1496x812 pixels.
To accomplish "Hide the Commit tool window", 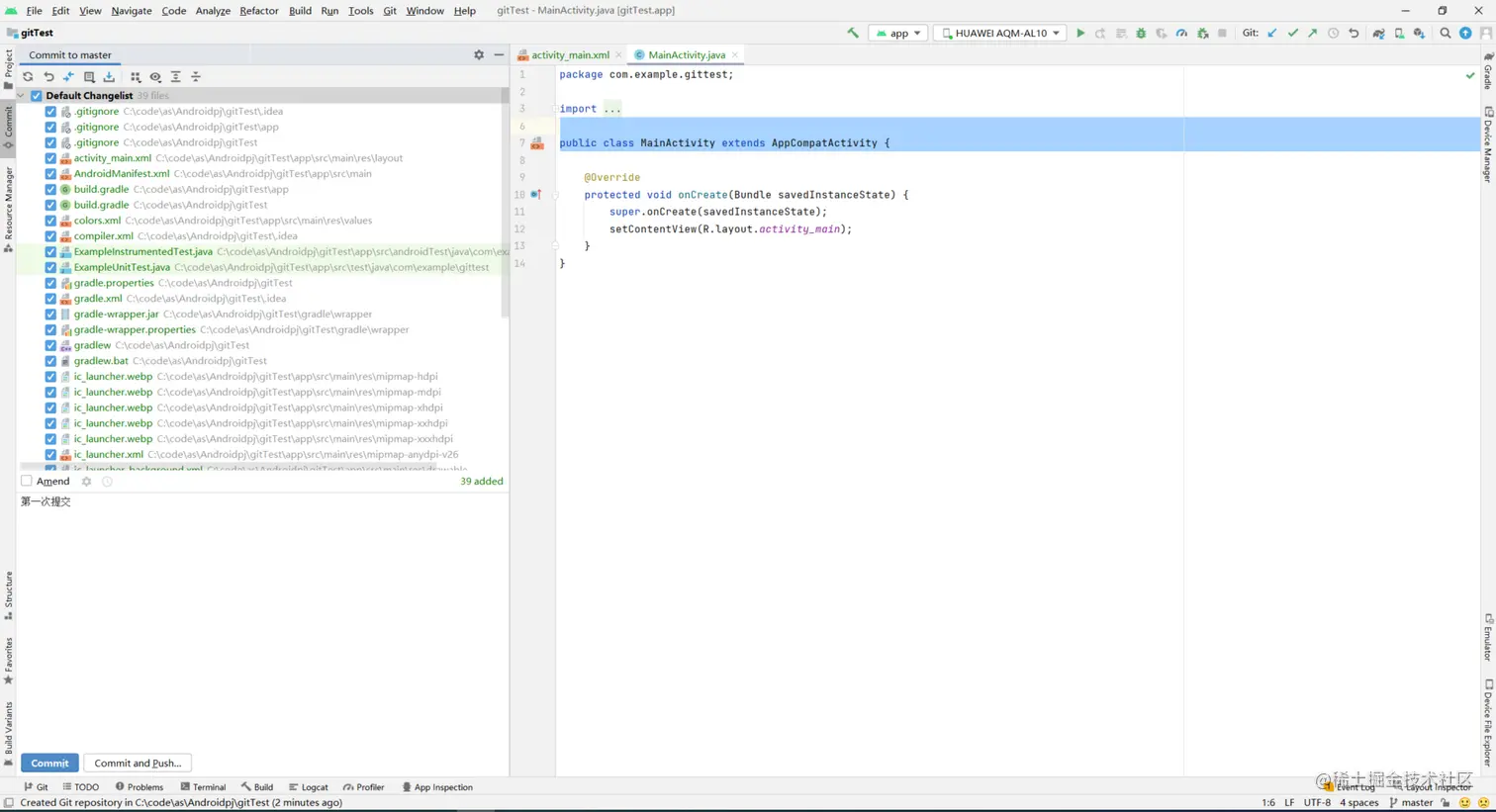I will 499,55.
